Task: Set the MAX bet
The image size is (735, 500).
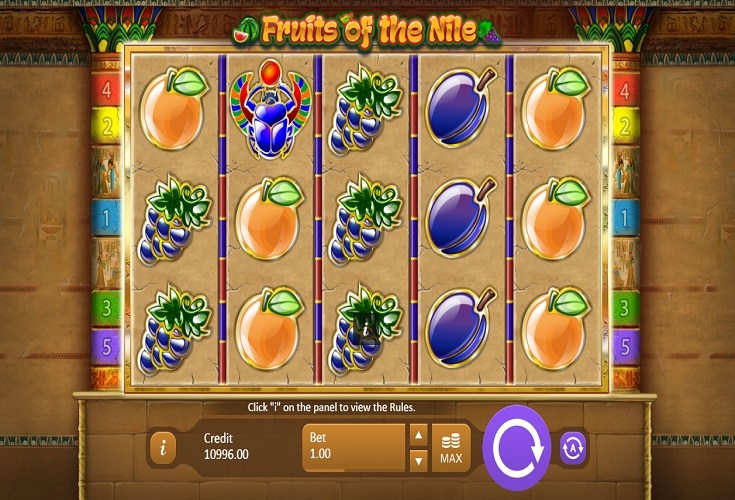Action: click(x=451, y=448)
